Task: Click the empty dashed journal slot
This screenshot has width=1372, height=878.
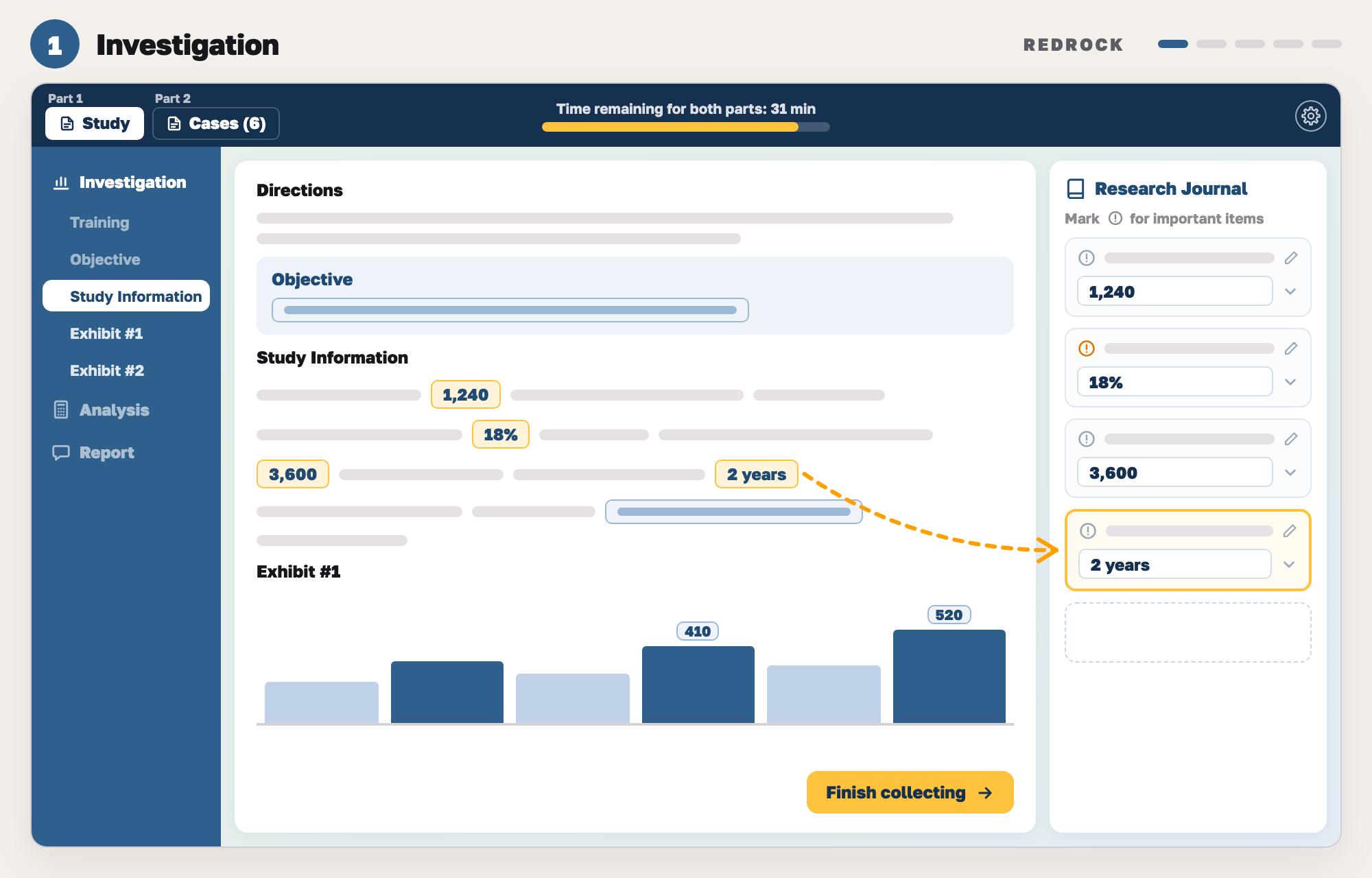Action: (x=1187, y=632)
